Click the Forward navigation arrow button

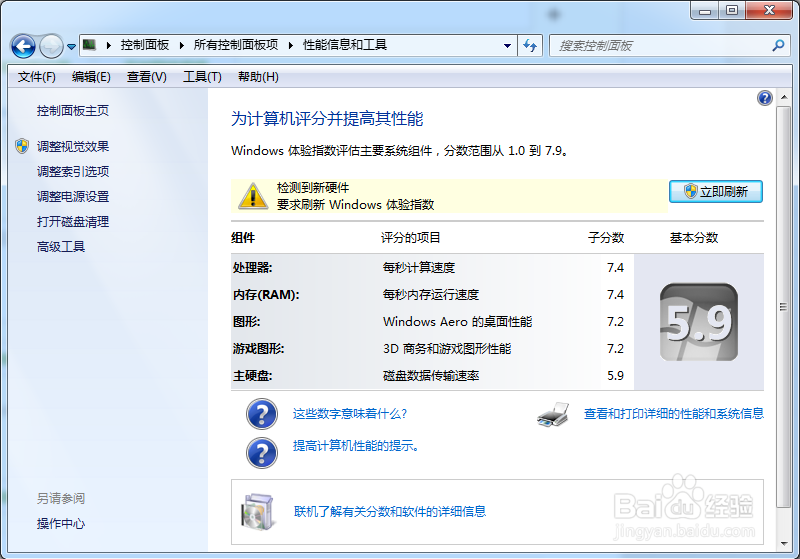(51, 46)
